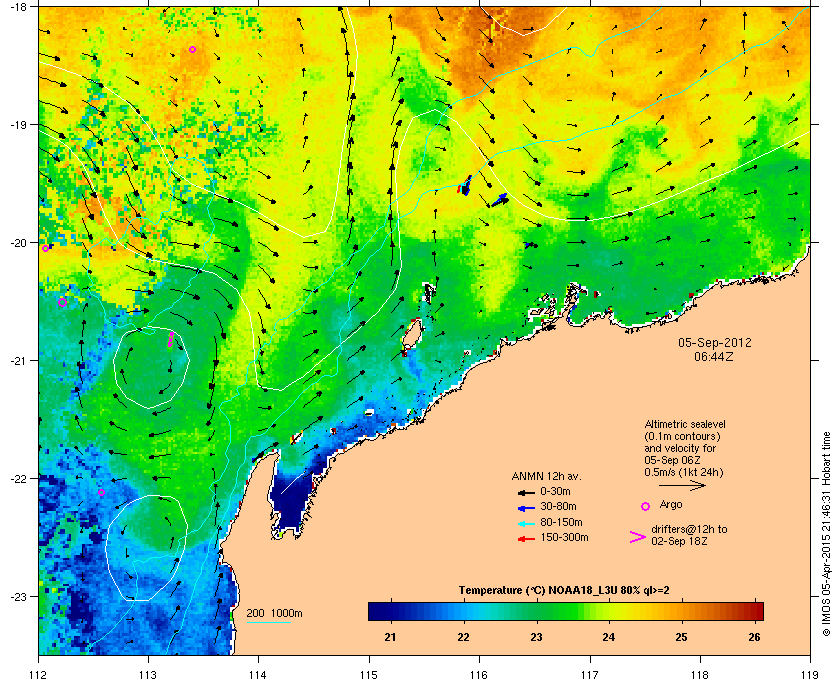Click the 0.5m/s velocity scale arrow
Screen dimensions: 840x680
tap(682, 486)
